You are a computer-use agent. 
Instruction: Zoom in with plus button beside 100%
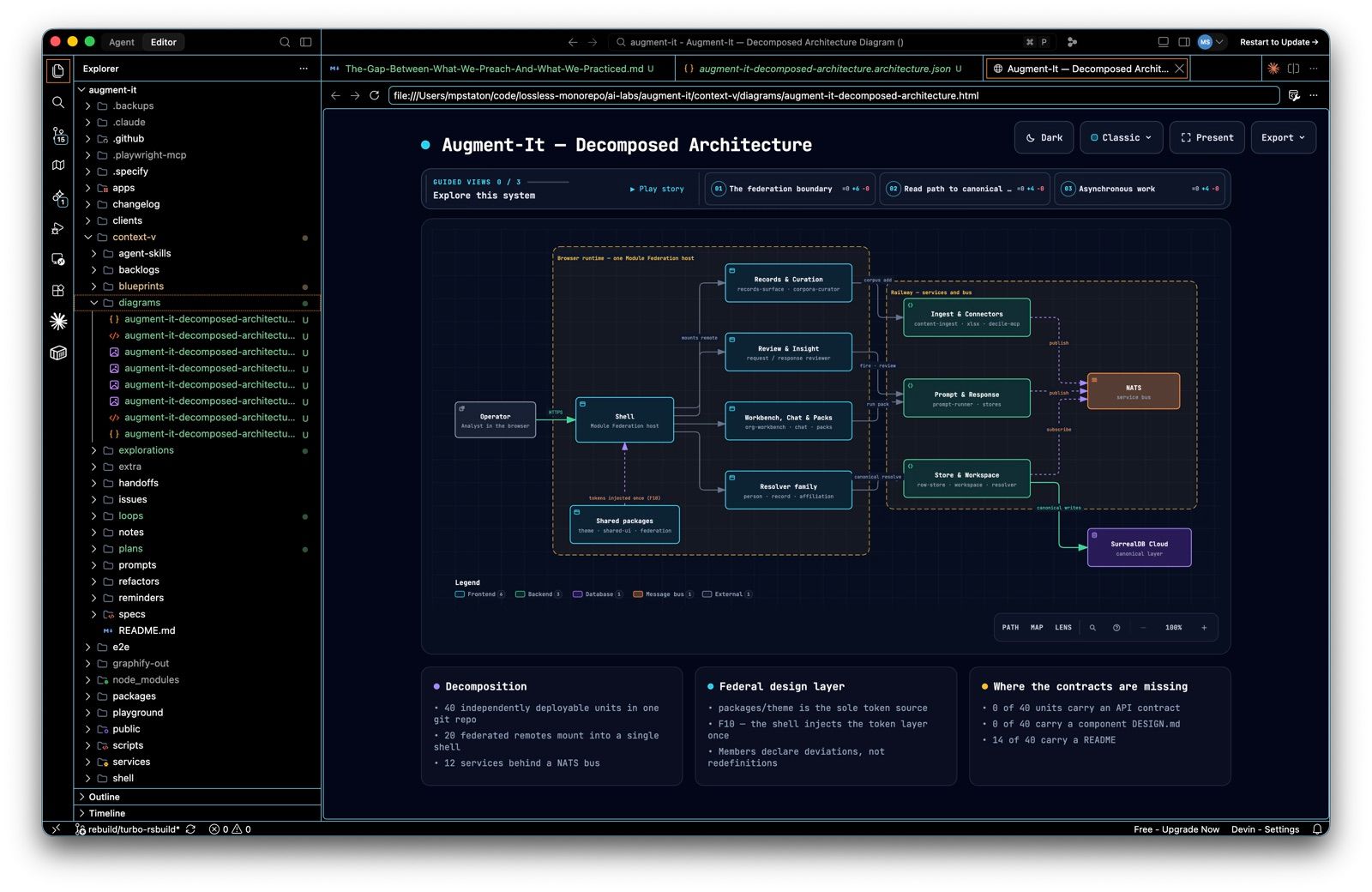(x=1204, y=628)
